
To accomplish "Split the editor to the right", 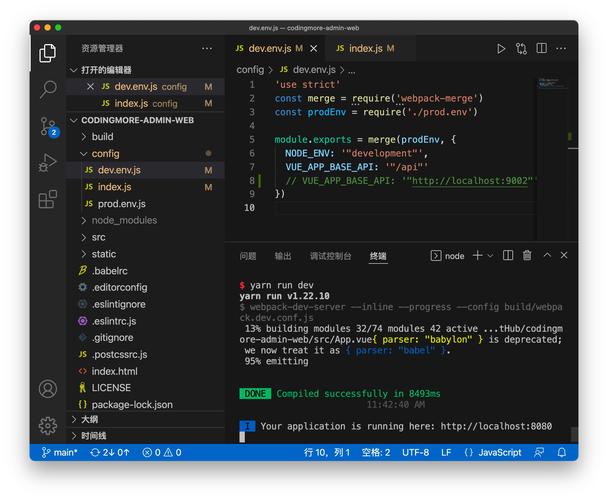I will click(x=542, y=48).
